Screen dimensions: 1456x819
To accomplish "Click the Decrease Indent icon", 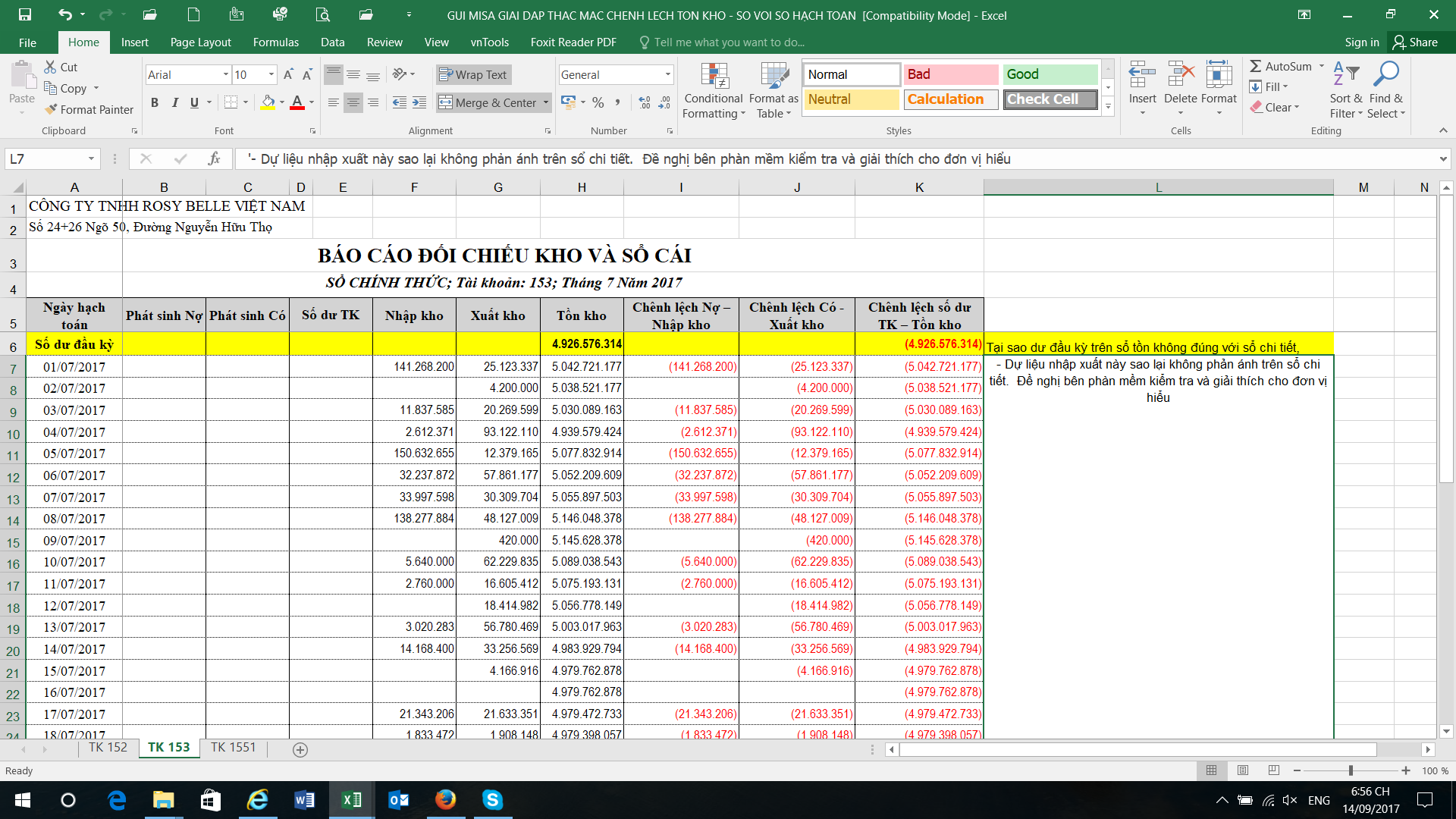I will 400,102.
